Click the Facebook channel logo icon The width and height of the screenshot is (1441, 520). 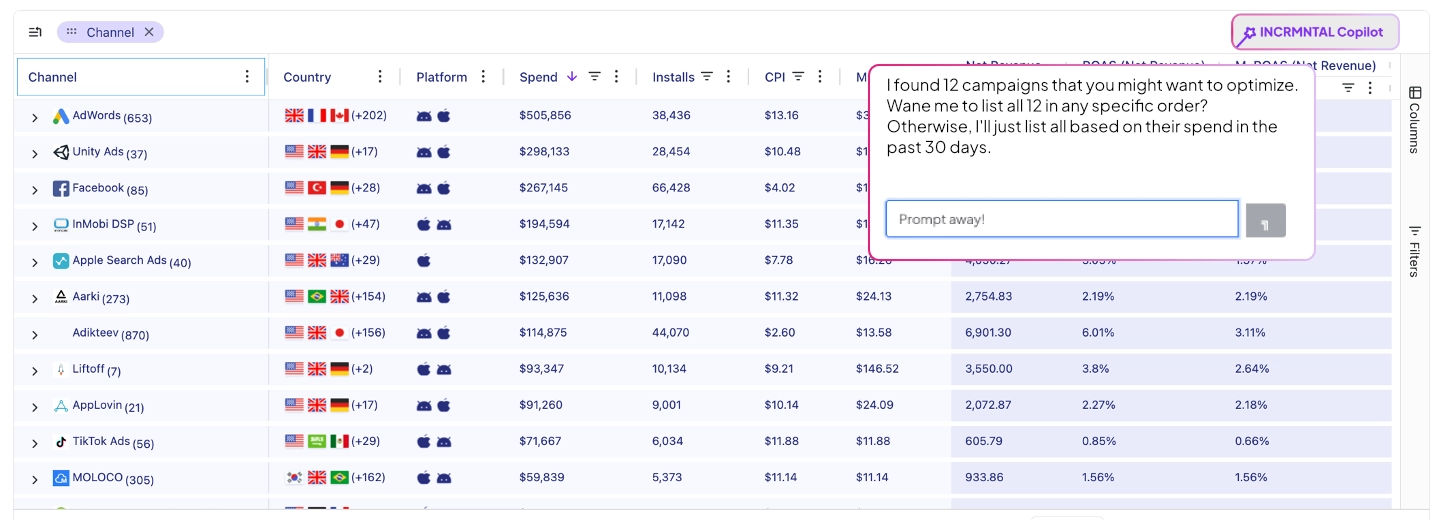pyautogui.click(x=61, y=189)
